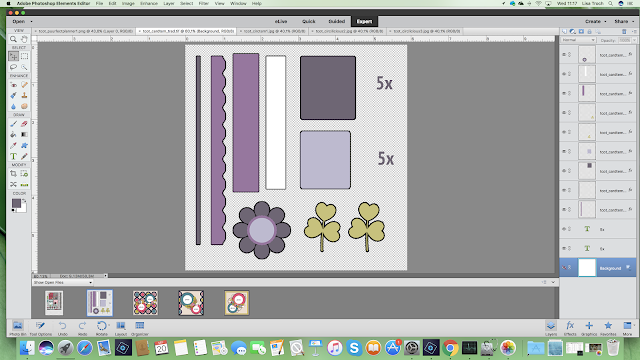640x360 pixels.
Task: Select the Paint Bucket tool
Action: pyautogui.click(x=13, y=134)
